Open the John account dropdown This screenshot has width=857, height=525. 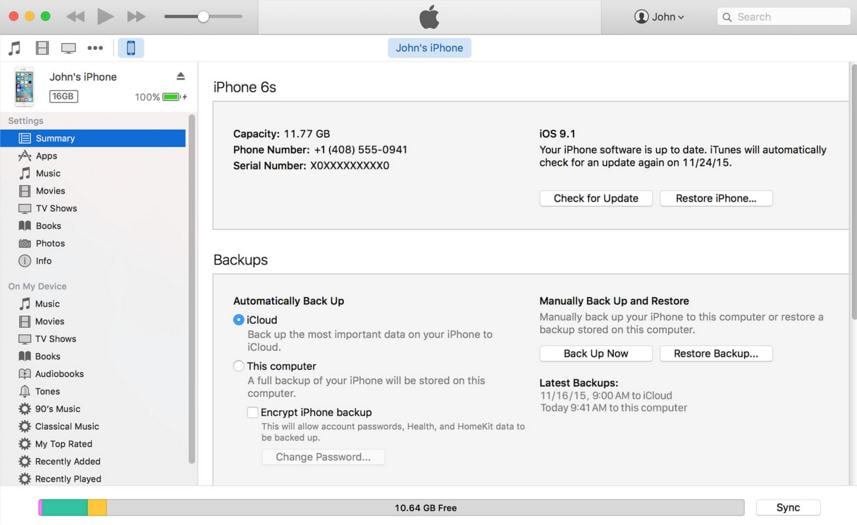[659, 17]
